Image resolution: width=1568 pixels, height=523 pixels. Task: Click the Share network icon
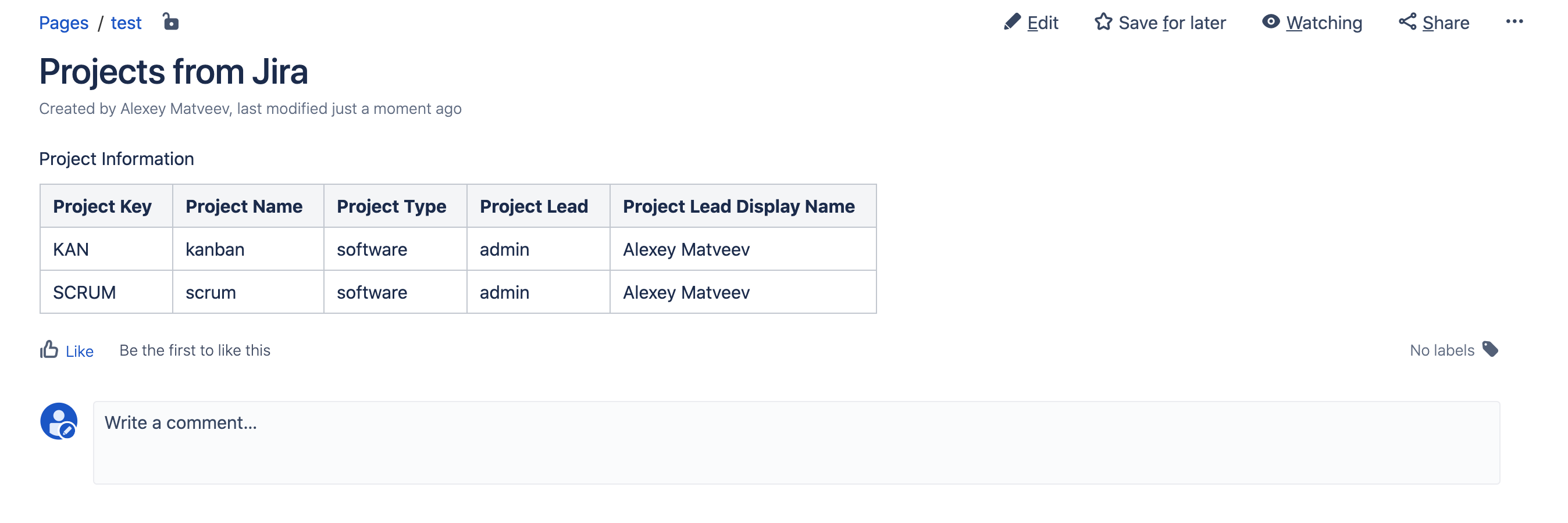[1407, 22]
